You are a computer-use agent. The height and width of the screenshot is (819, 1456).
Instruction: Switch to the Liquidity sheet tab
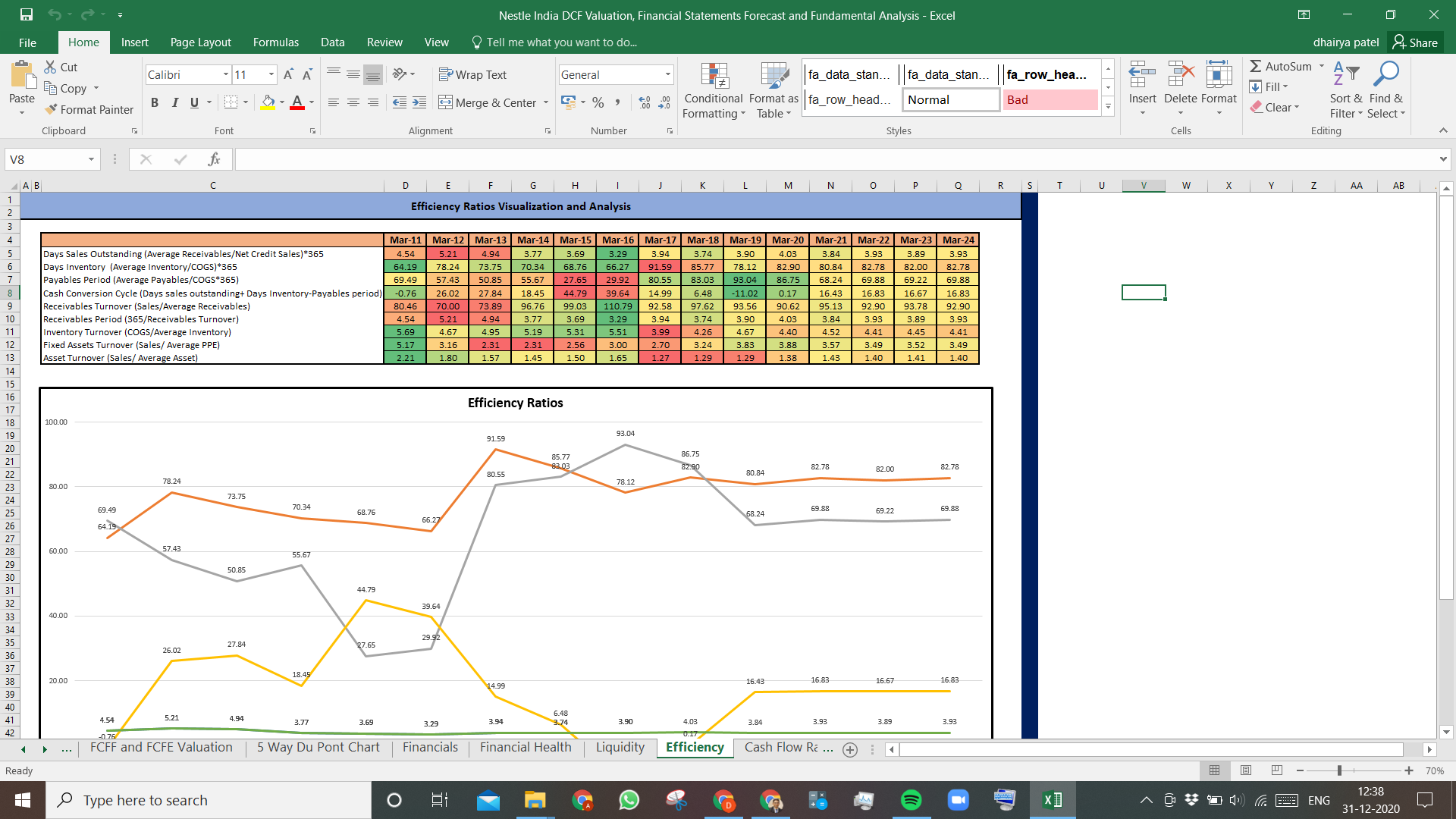(x=620, y=747)
